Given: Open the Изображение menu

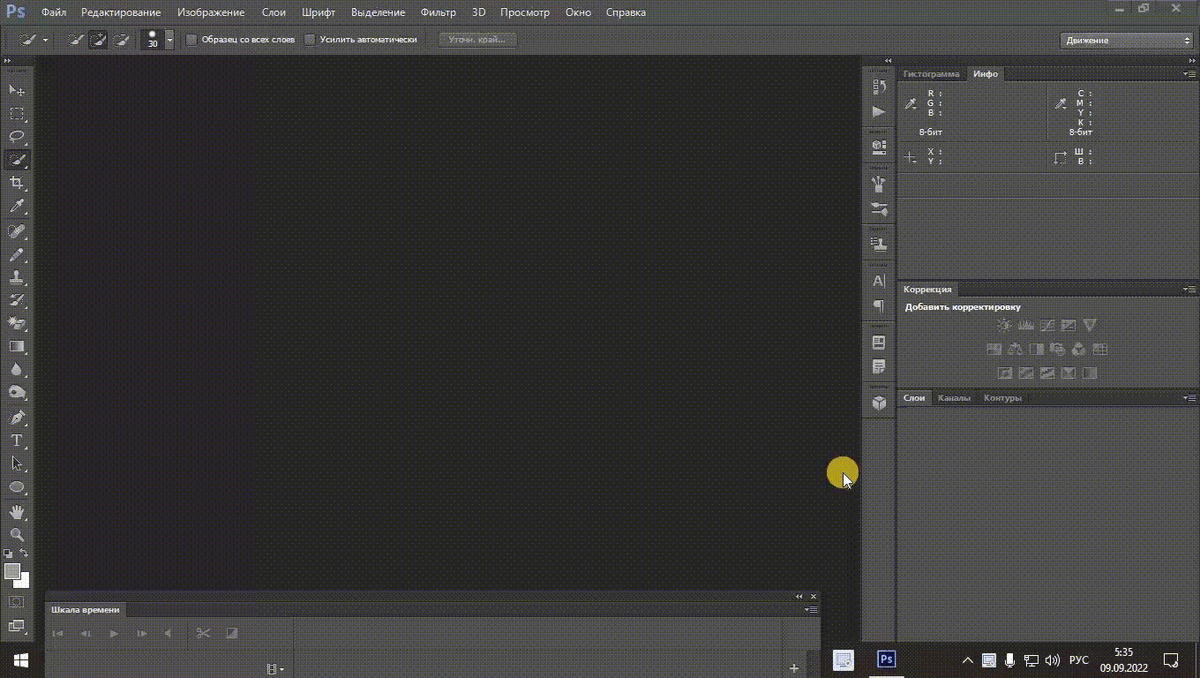Looking at the screenshot, I should [211, 13].
